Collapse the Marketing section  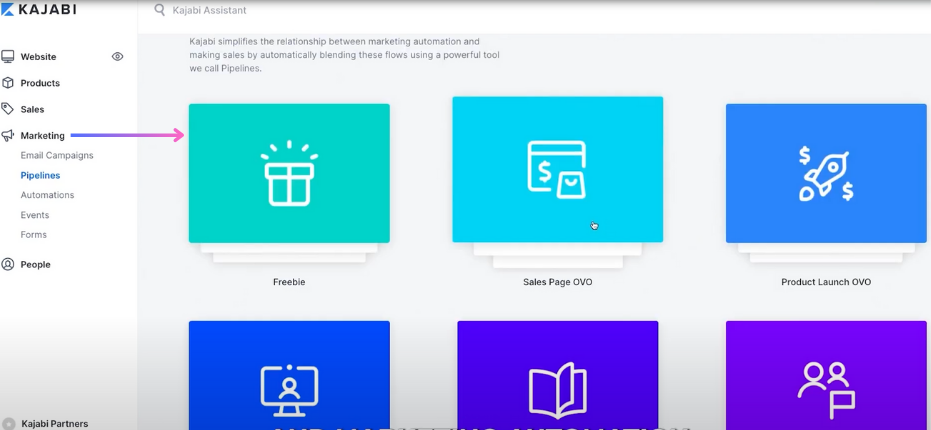43,135
